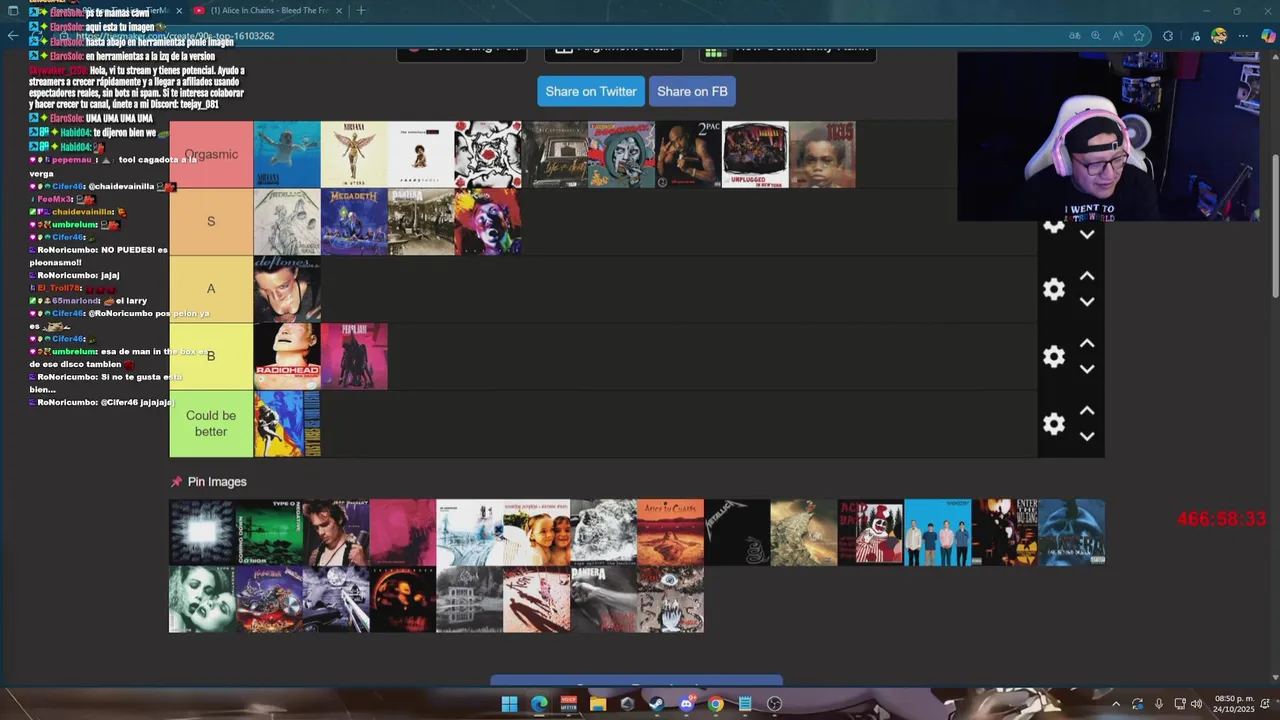This screenshot has height=720, width=1280.
Task: Open volume control in system tray
Action: pos(1197,704)
